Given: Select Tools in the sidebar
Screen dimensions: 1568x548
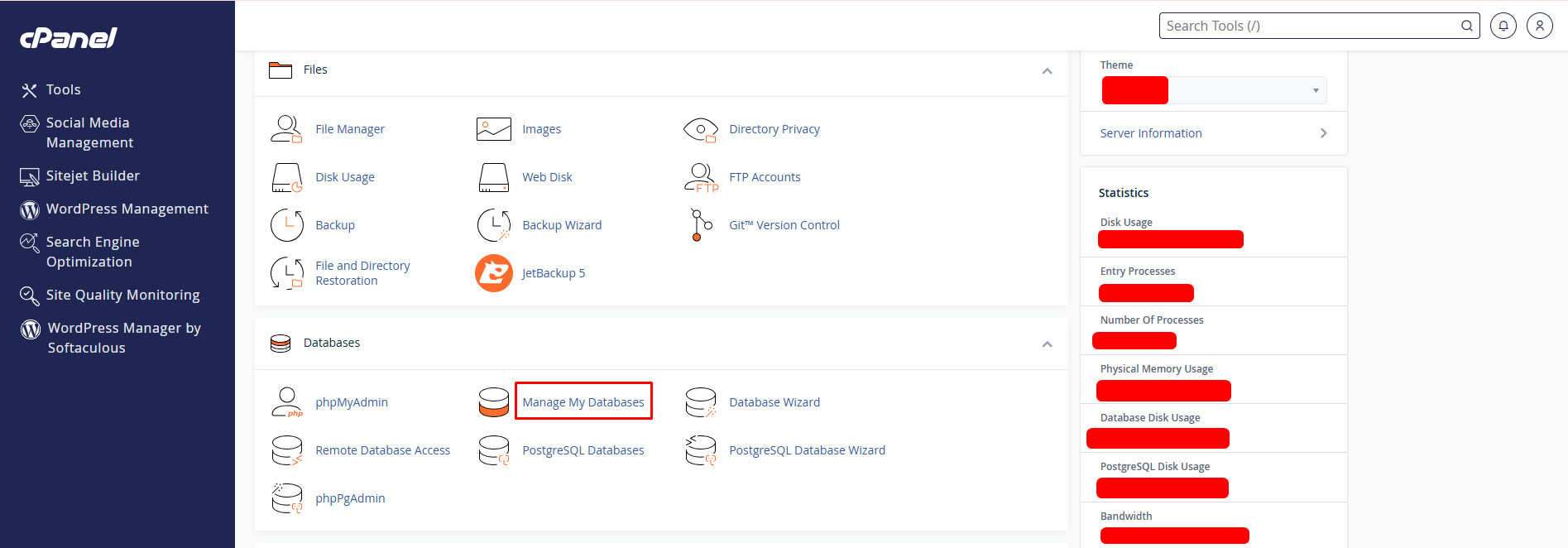Looking at the screenshot, I should click(63, 89).
